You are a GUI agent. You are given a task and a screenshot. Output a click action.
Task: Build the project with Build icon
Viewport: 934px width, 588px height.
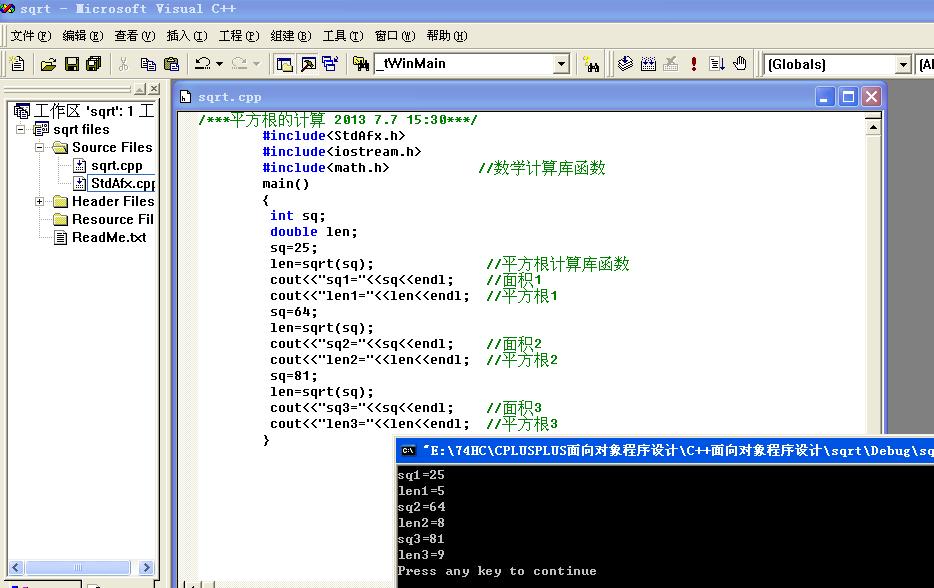pos(648,64)
